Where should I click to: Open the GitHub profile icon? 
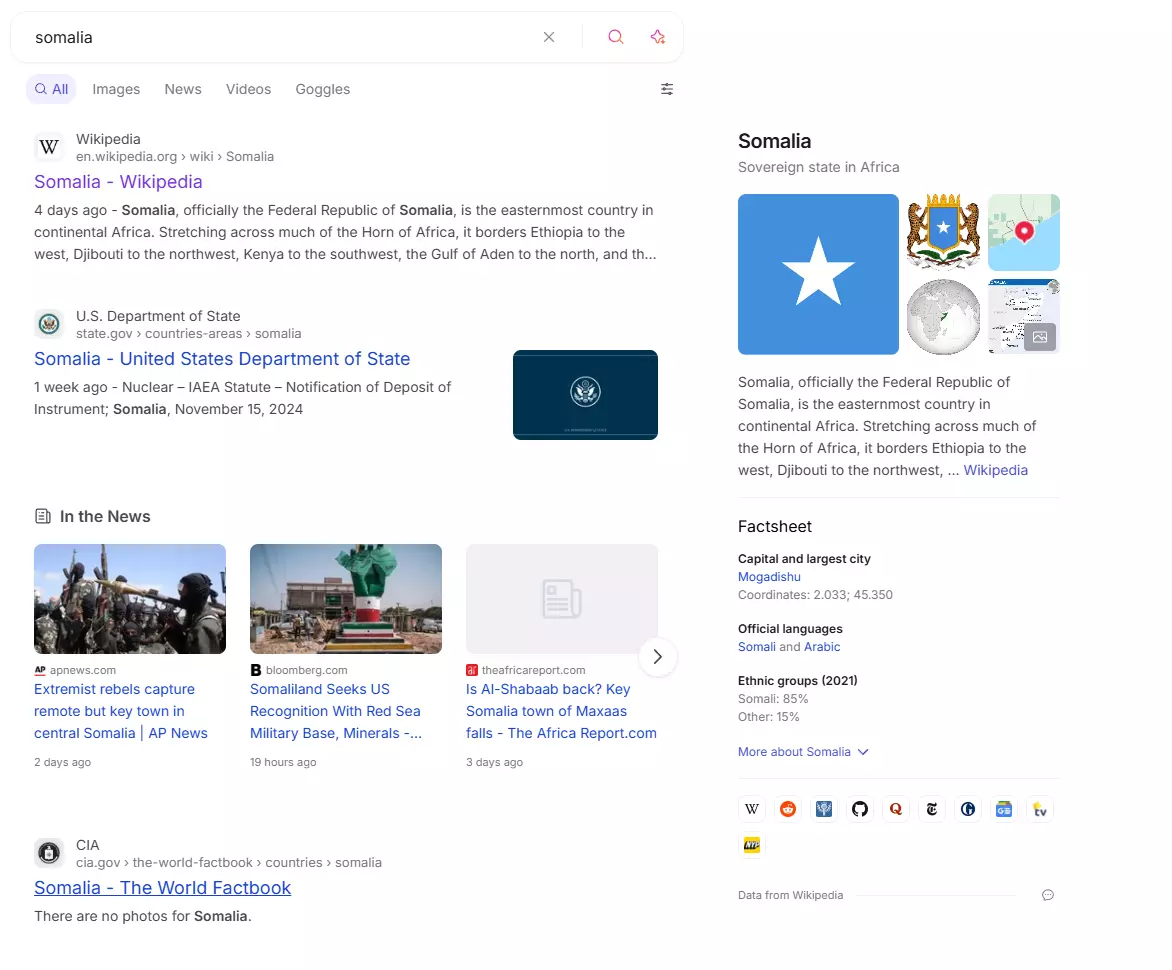pyautogui.click(x=860, y=809)
